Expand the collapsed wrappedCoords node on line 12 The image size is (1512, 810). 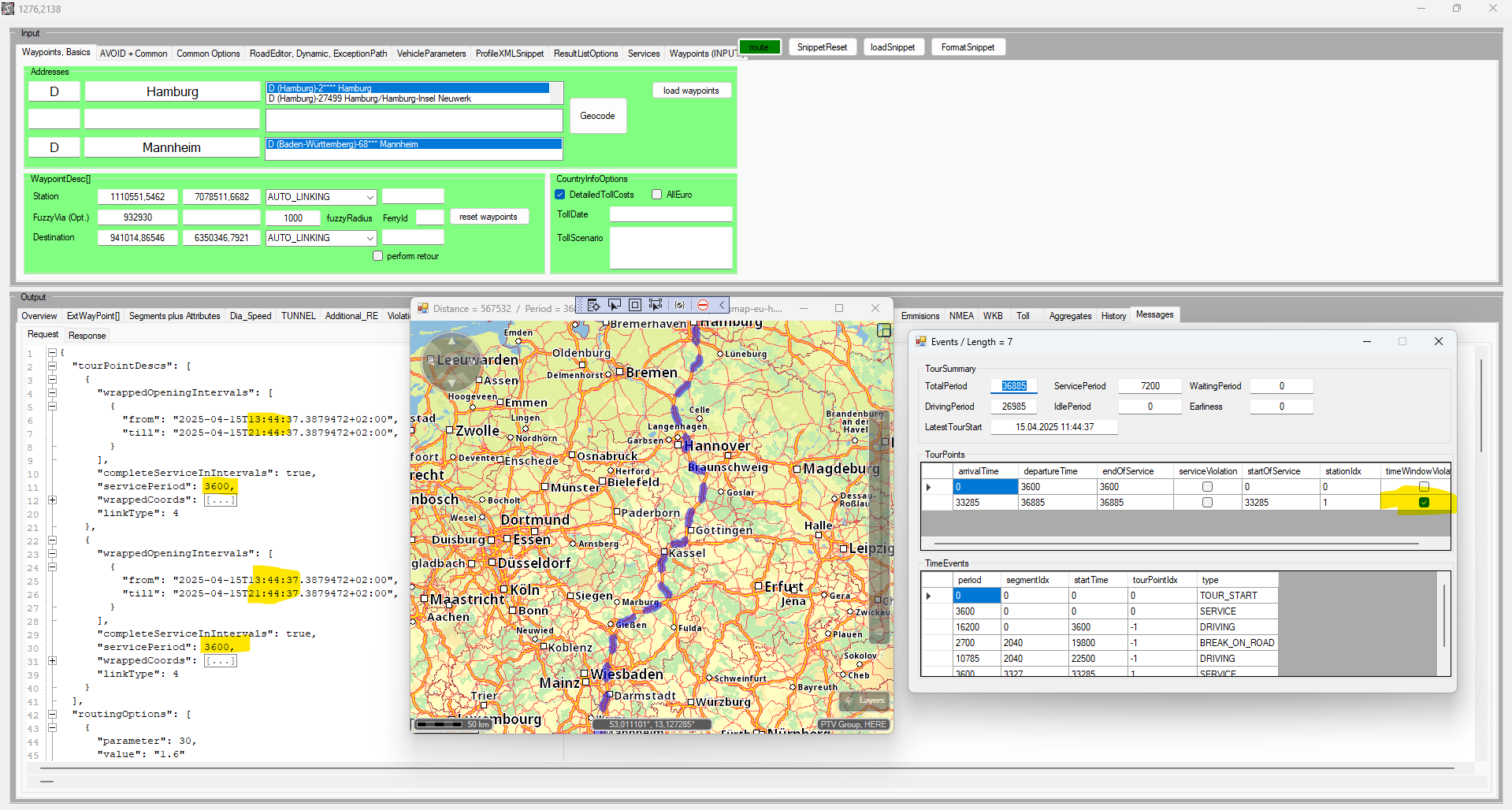click(52, 500)
